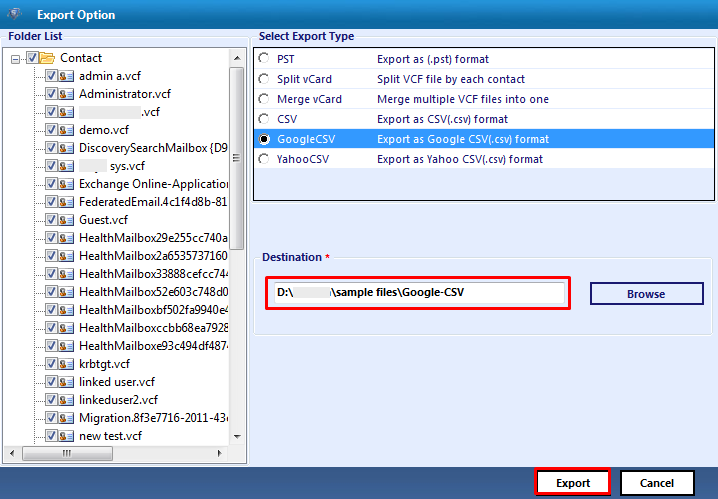Click contact card icon beside linked user.vcf
718x499 pixels.
coord(67,382)
